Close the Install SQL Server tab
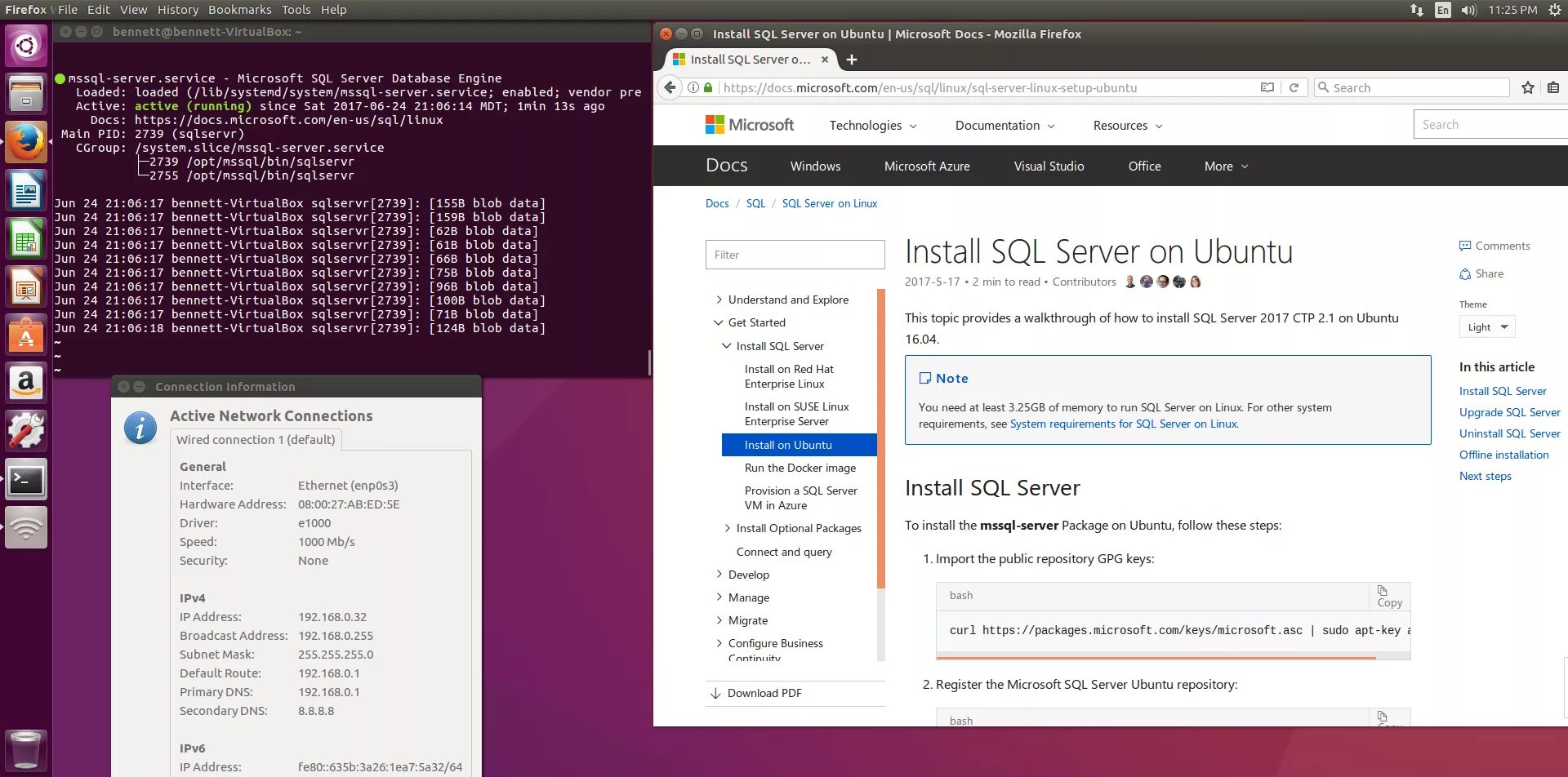 825,60
